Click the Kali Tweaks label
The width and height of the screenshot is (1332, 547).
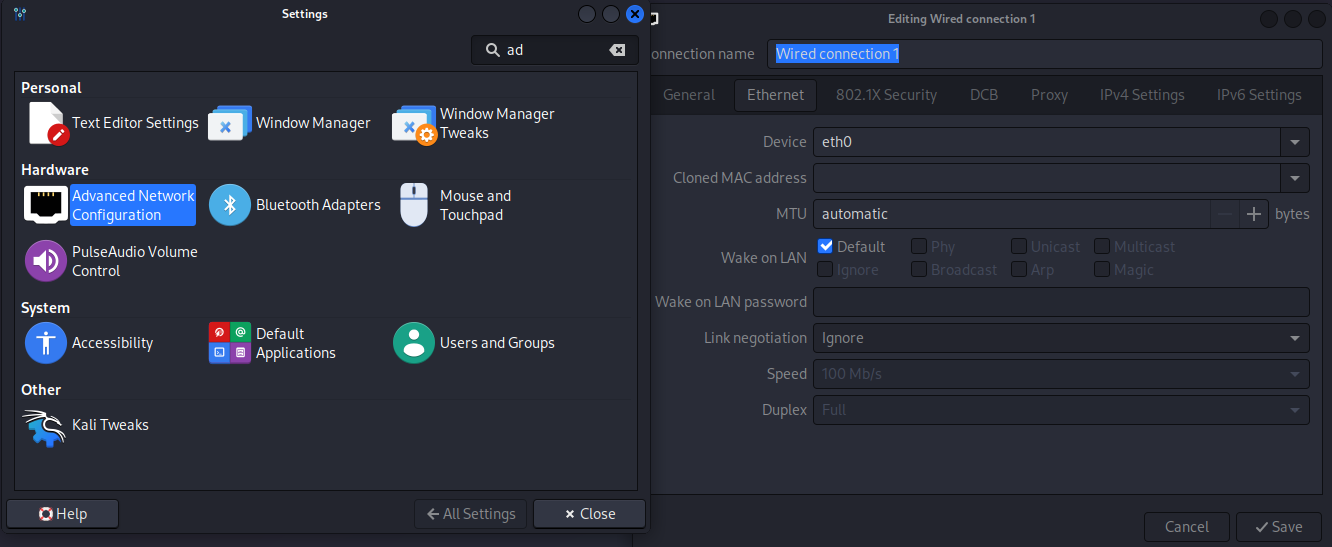point(110,425)
